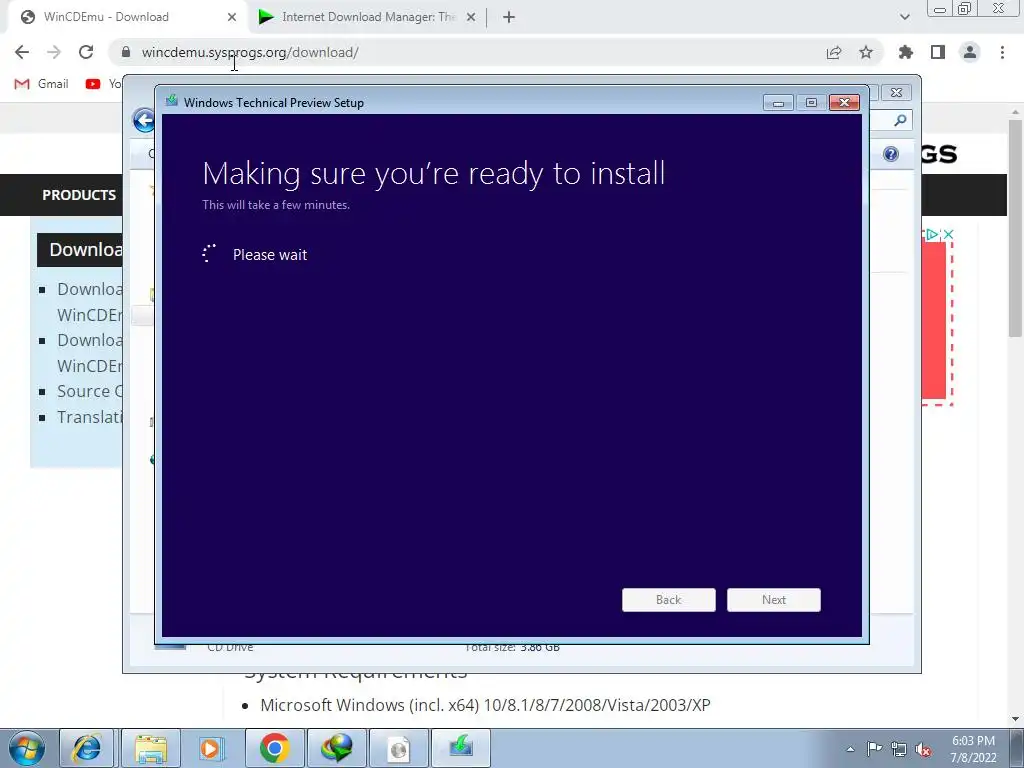Click system requirements Microsoft Windows line

click(x=485, y=705)
